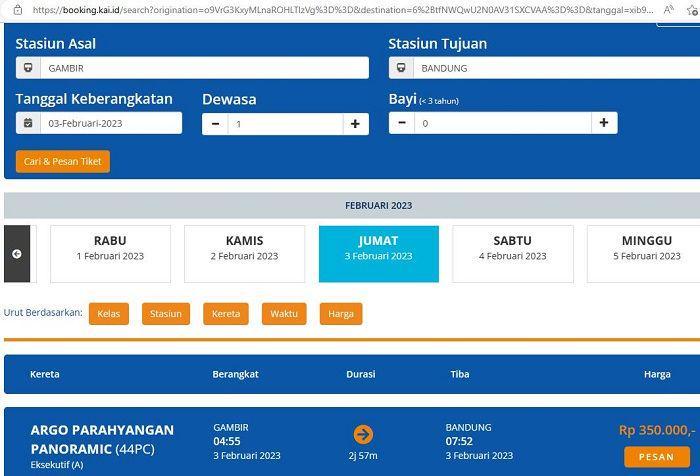Viewport: 700px width, 476px height.
Task: Click the orange arrow icon in Argo Parahyangan row
Action: [x=363, y=434]
